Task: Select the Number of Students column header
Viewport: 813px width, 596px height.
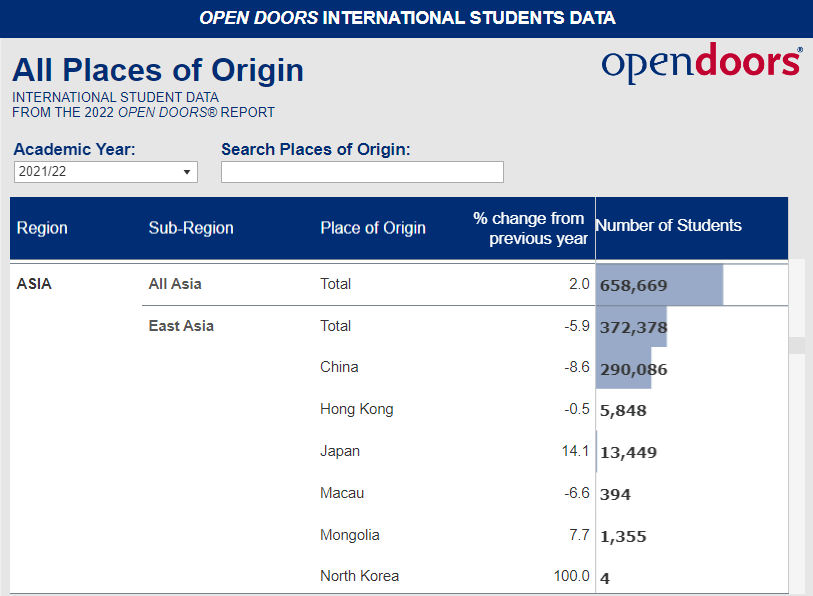Action: [x=668, y=225]
